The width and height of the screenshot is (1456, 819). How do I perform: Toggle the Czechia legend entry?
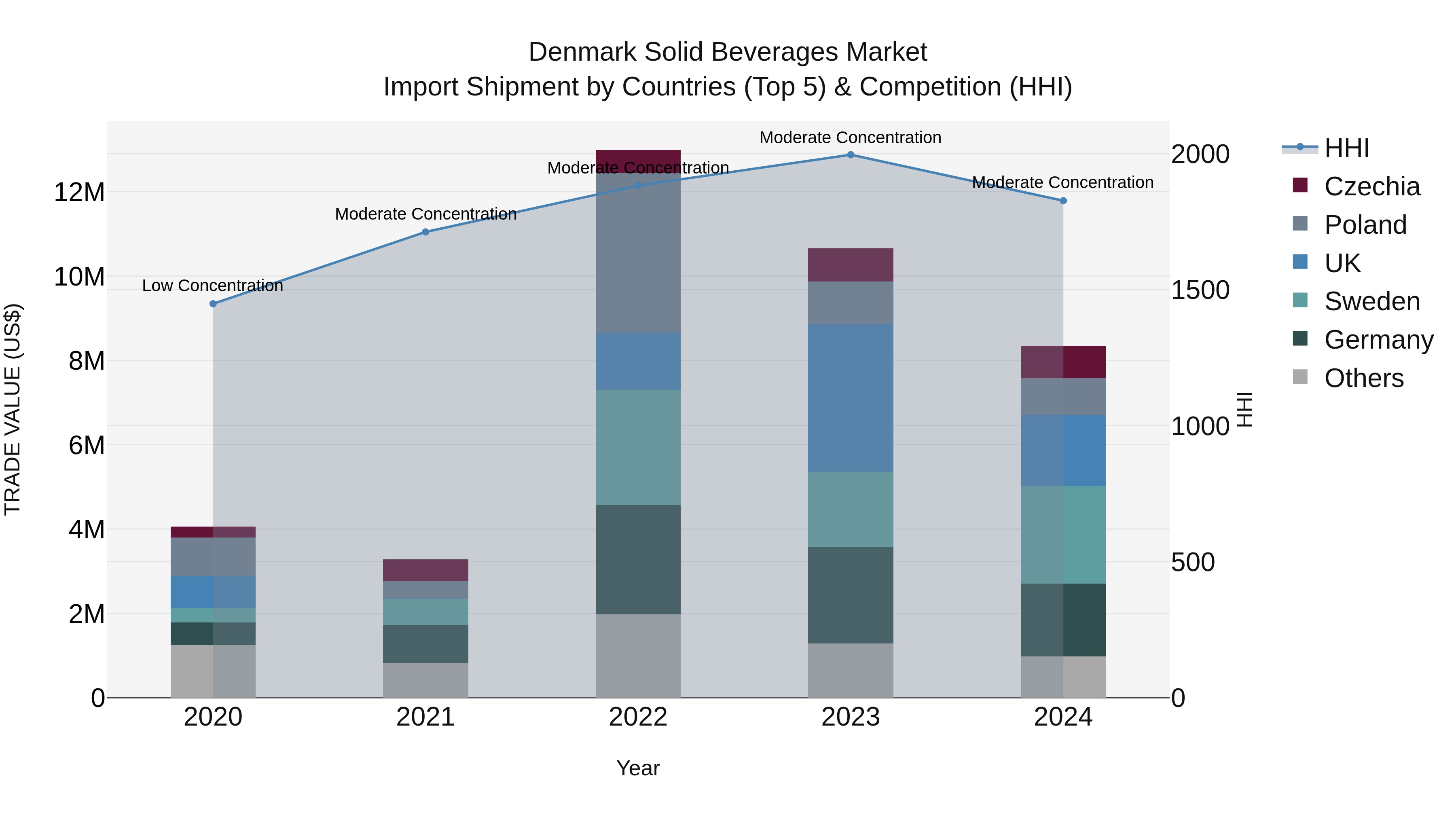coord(1356,186)
